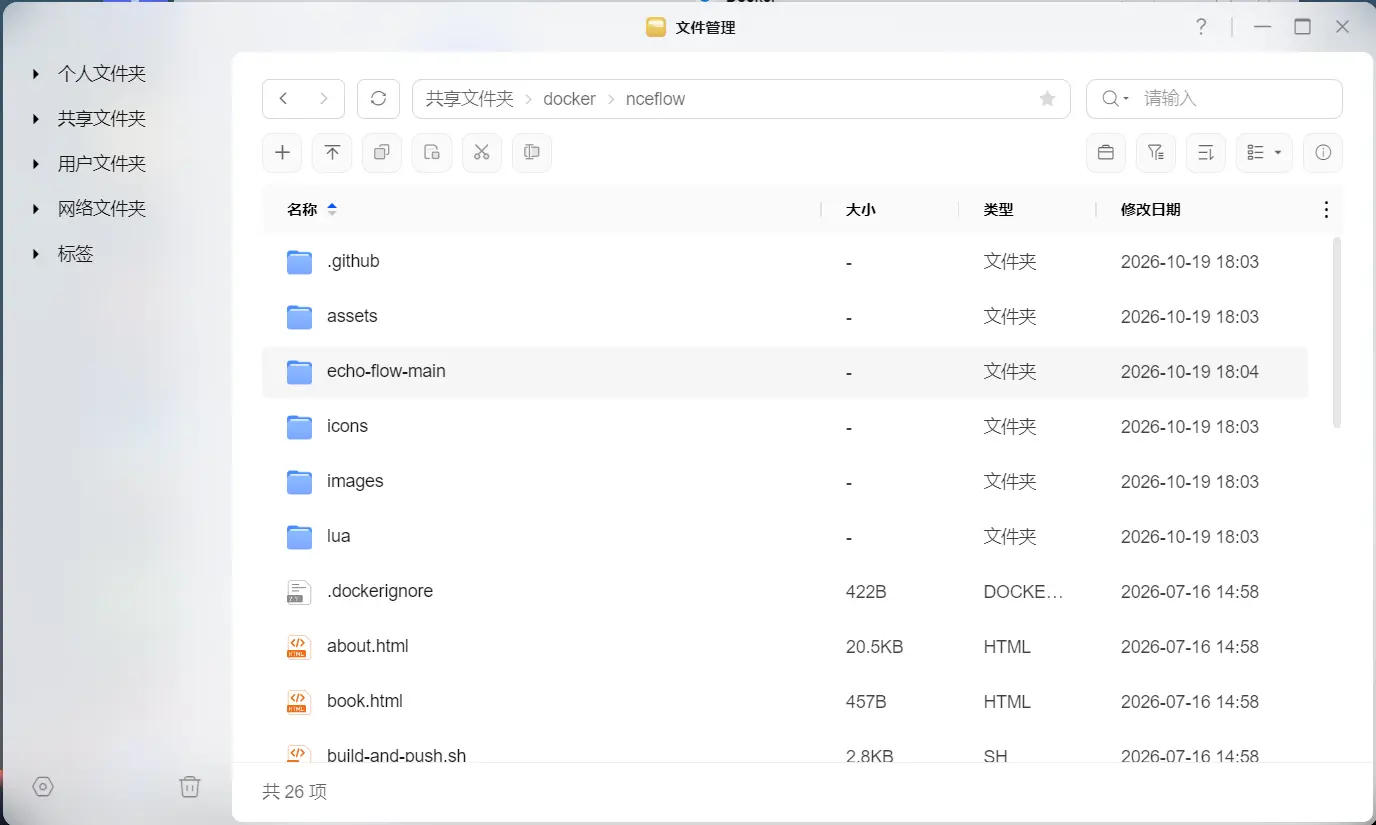Expand the 网络文件夹 tree node
This screenshot has height=825, width=1376.
pos(36,209)
